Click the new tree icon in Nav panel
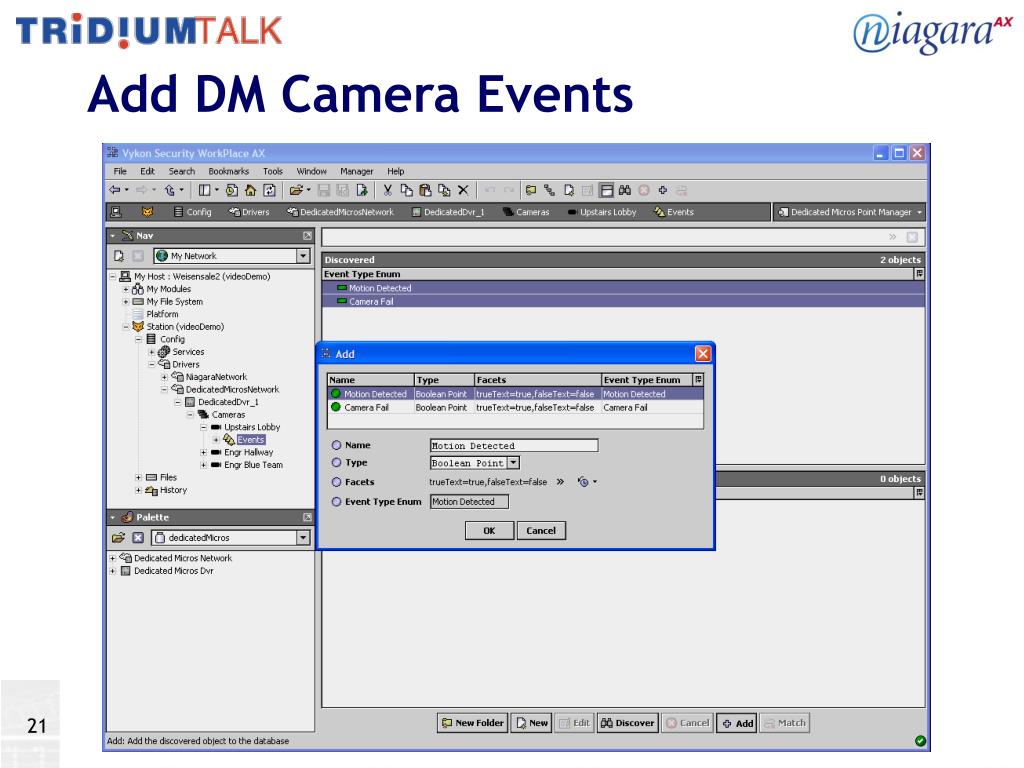The width and height of the screenshot is (1024, 768). (119, 256)
